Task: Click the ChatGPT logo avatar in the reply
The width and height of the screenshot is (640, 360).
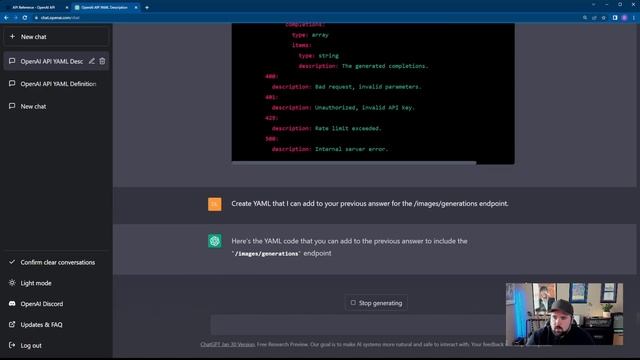Action: (215, 241)
